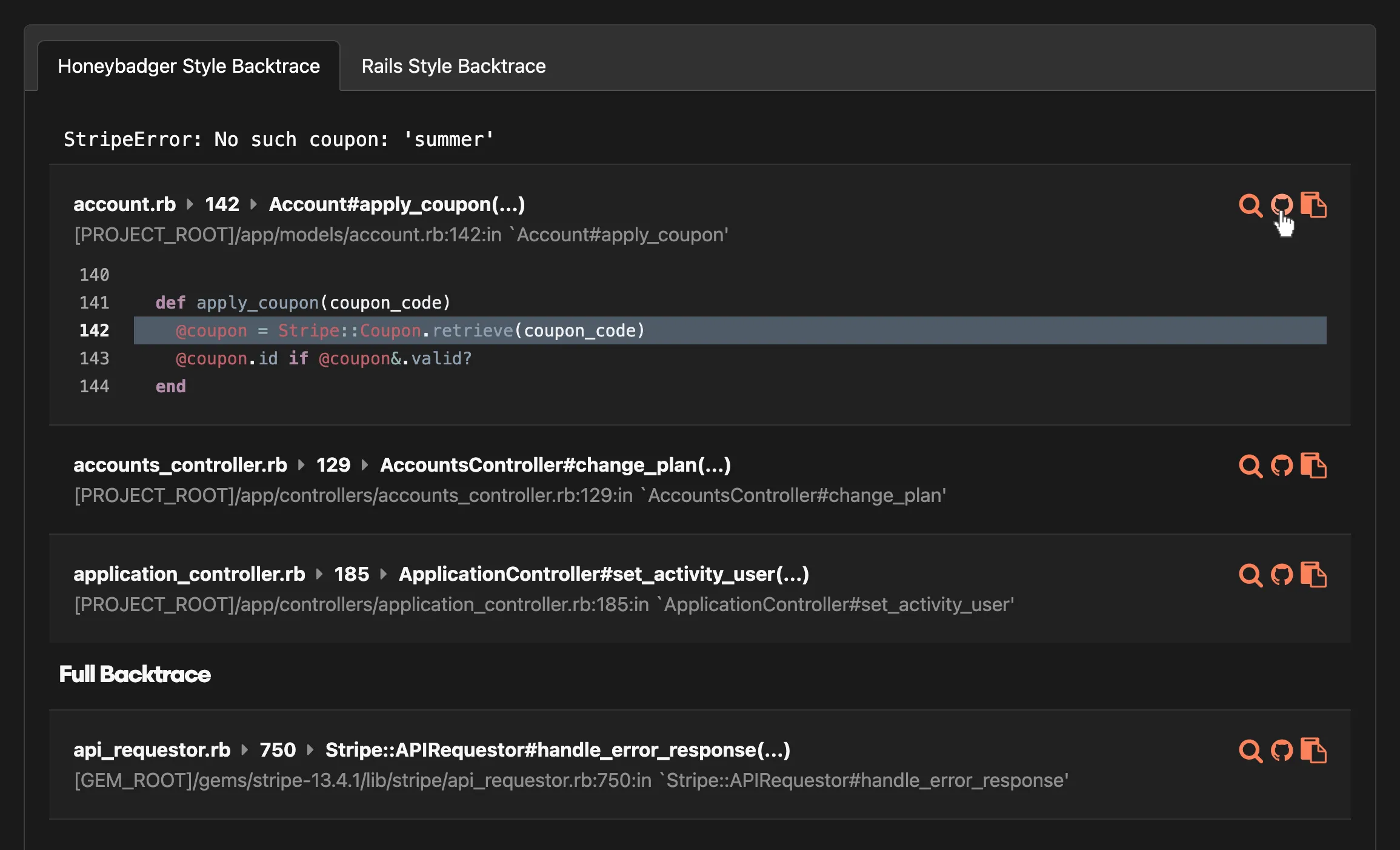Open accounts_controller.rb on GitHub
This screenshot has width=1400, height=850.
[x=1282, y=466]
